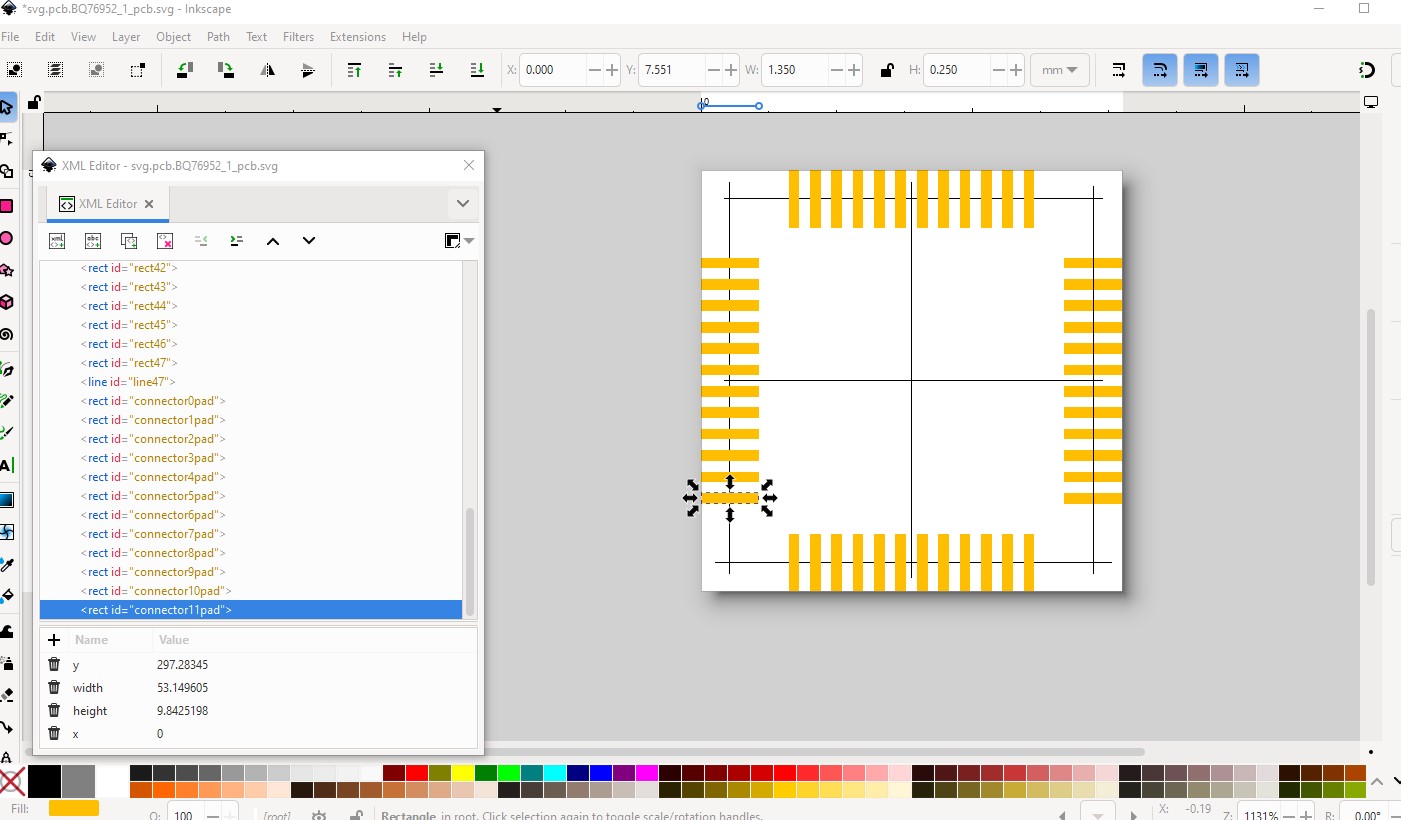Open the Layer menu
The image size is (1401, 820).
126,37
